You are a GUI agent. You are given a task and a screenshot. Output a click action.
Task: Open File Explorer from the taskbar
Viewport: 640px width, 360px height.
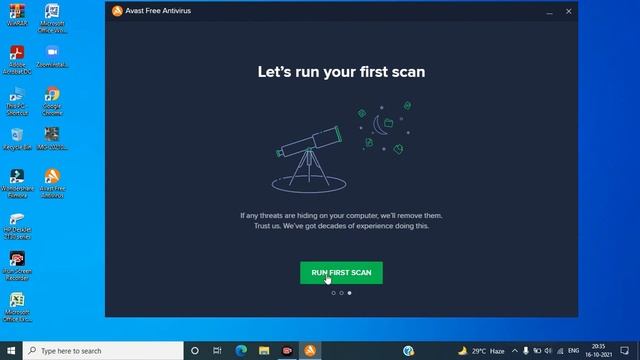pyautogui.click(x=264, y=351)
